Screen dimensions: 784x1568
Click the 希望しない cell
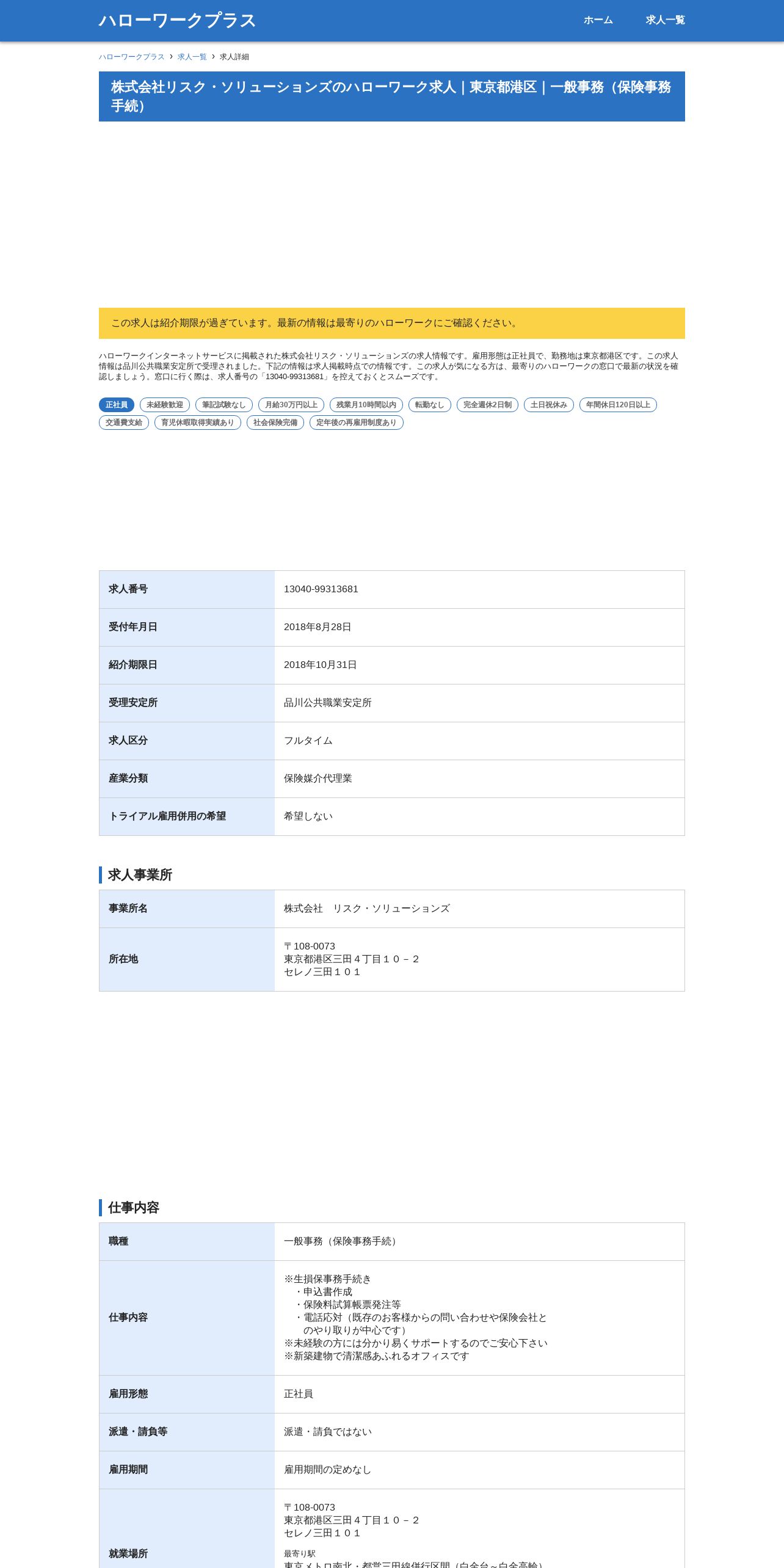click(479, 816)
